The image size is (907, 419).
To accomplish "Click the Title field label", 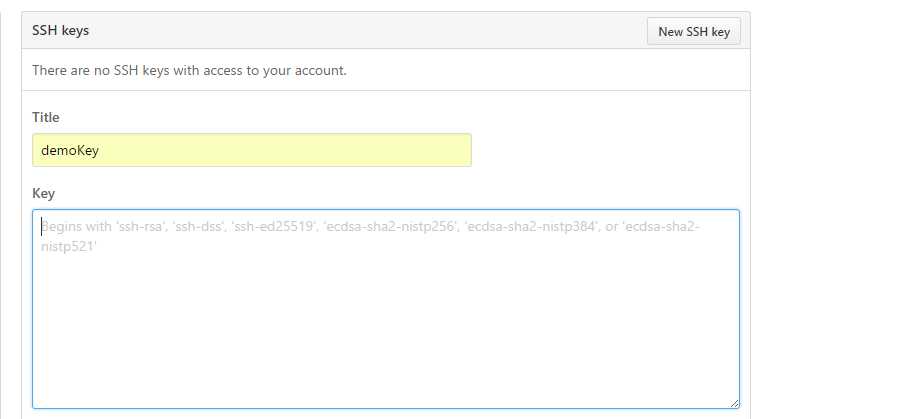I will tap(46, 117).
